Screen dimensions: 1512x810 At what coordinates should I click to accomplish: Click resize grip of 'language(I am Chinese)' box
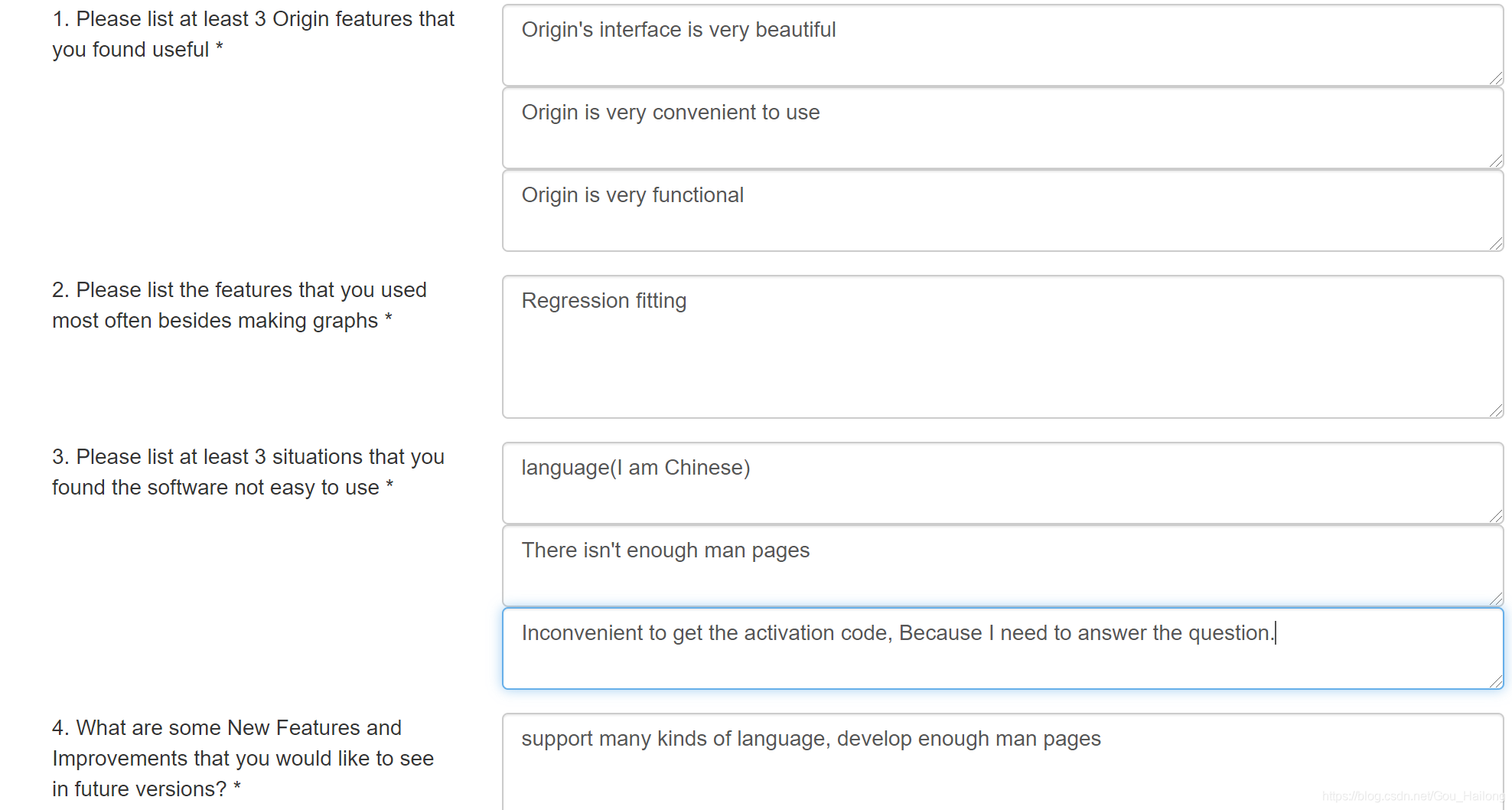pos(1496,516)
